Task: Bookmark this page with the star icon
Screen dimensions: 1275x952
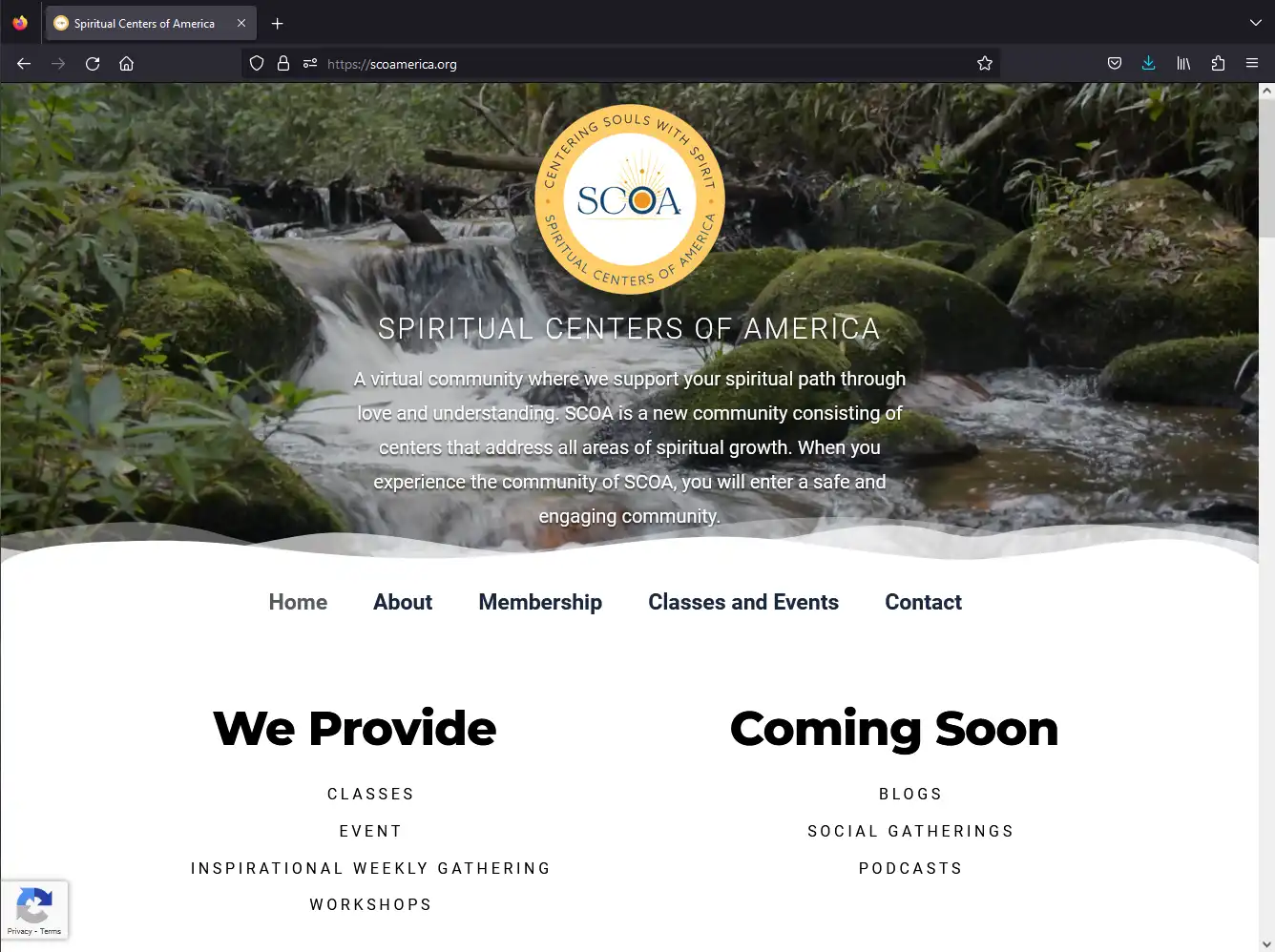Action: pyautogui.click(x=985, y=64)
